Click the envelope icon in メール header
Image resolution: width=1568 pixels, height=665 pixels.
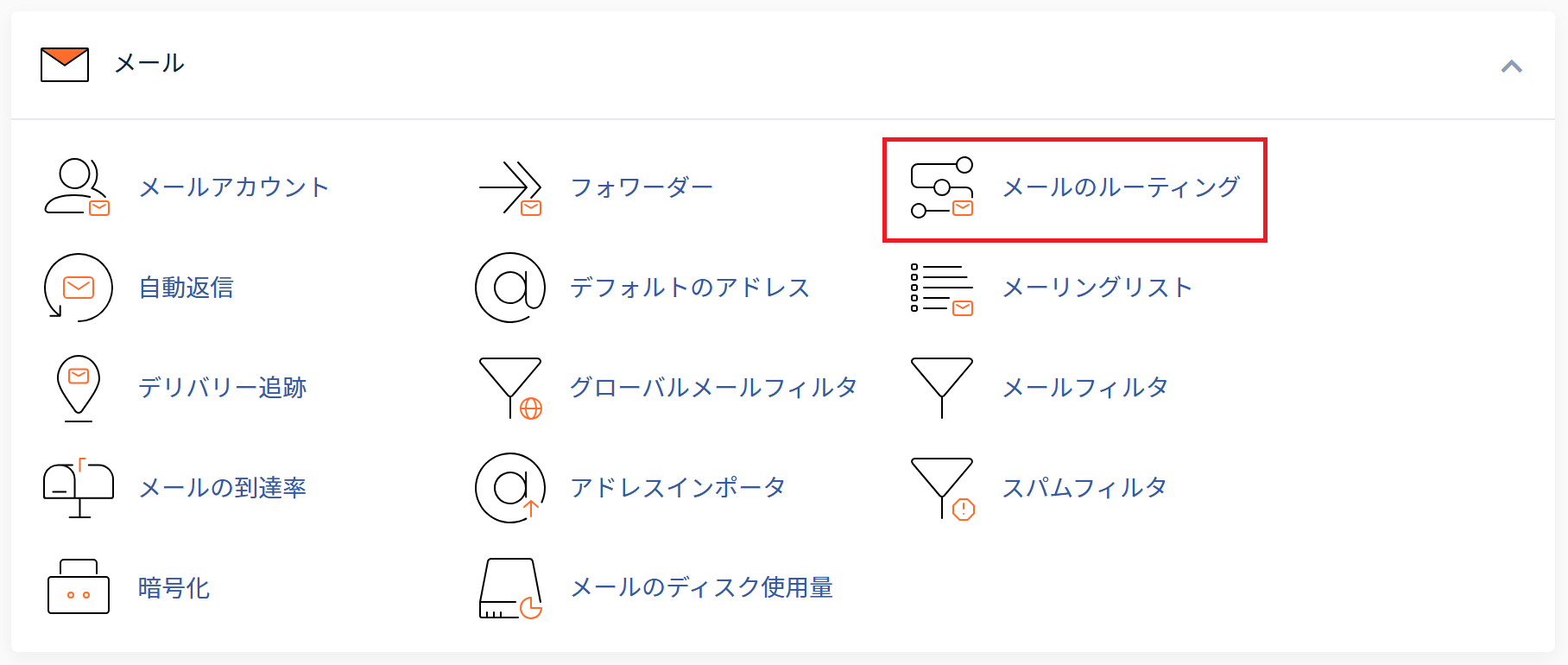click(65, 65)
